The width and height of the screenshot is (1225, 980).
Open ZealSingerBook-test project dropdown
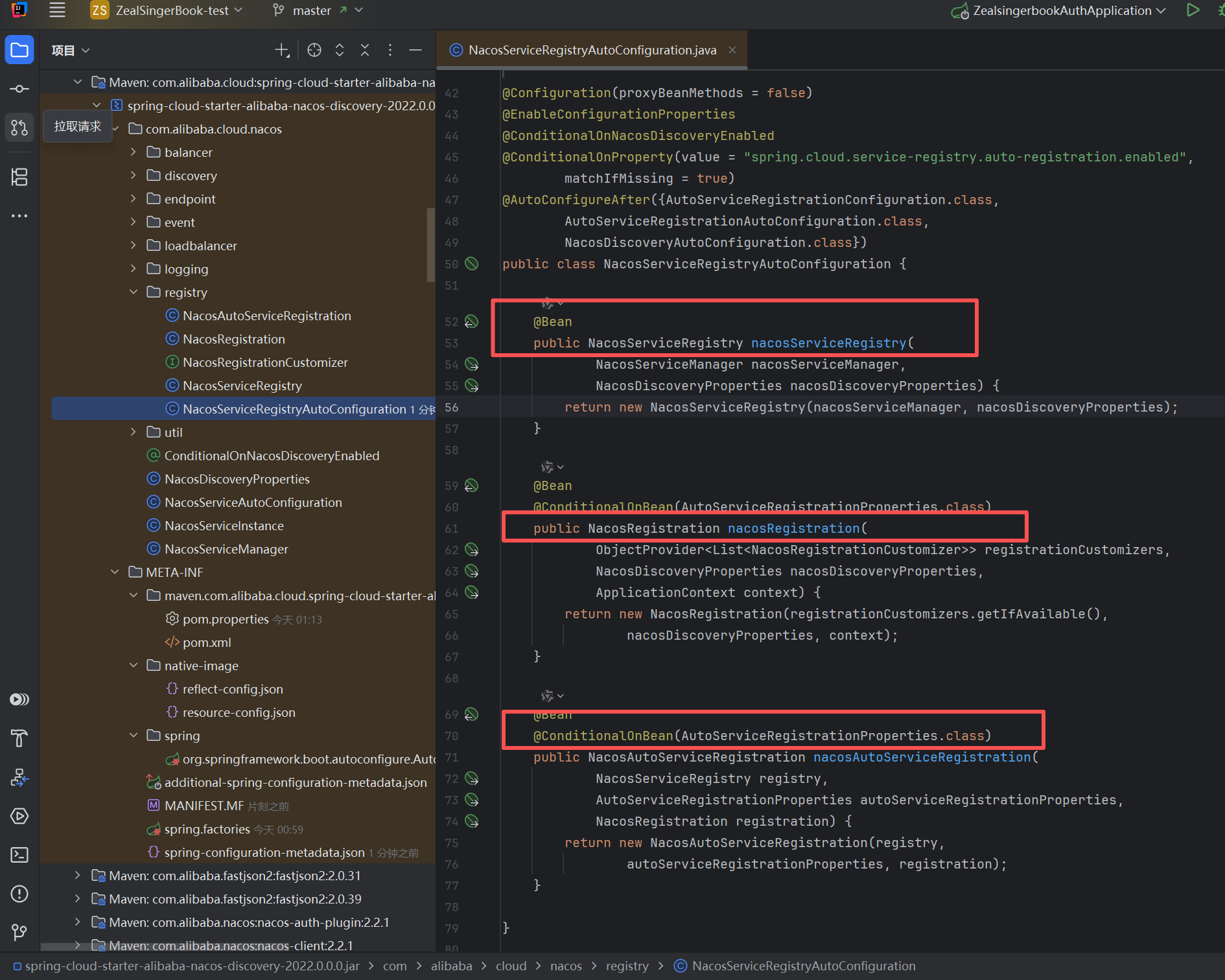pyautogui.click(x=172, y=10)
